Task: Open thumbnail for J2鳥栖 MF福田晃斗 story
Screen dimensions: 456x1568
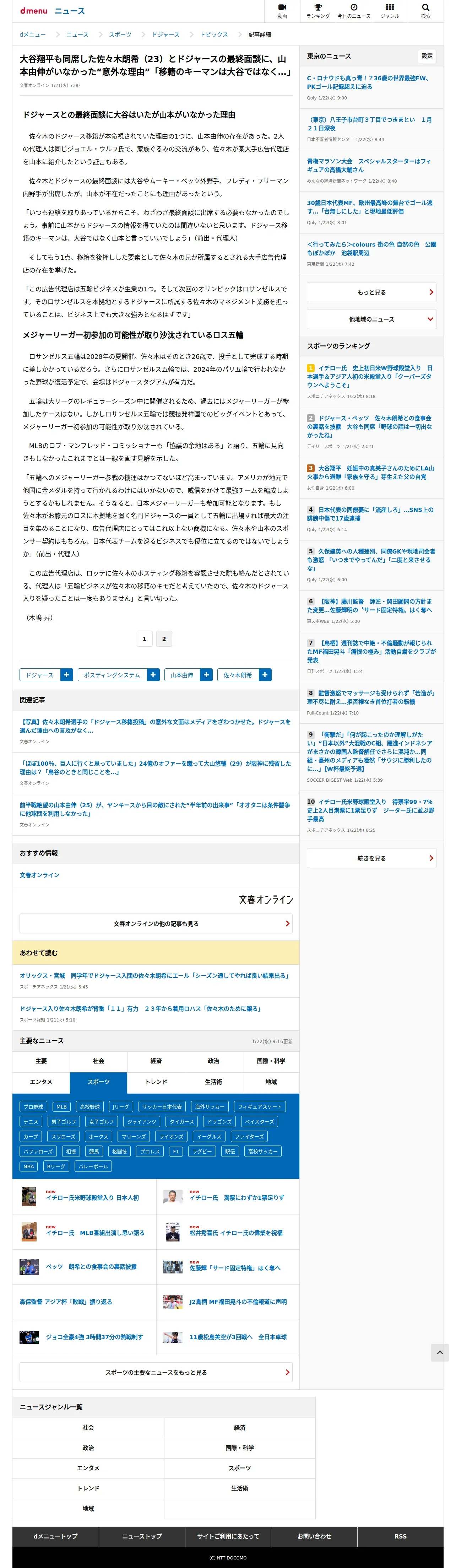Action: point(173,1302)
